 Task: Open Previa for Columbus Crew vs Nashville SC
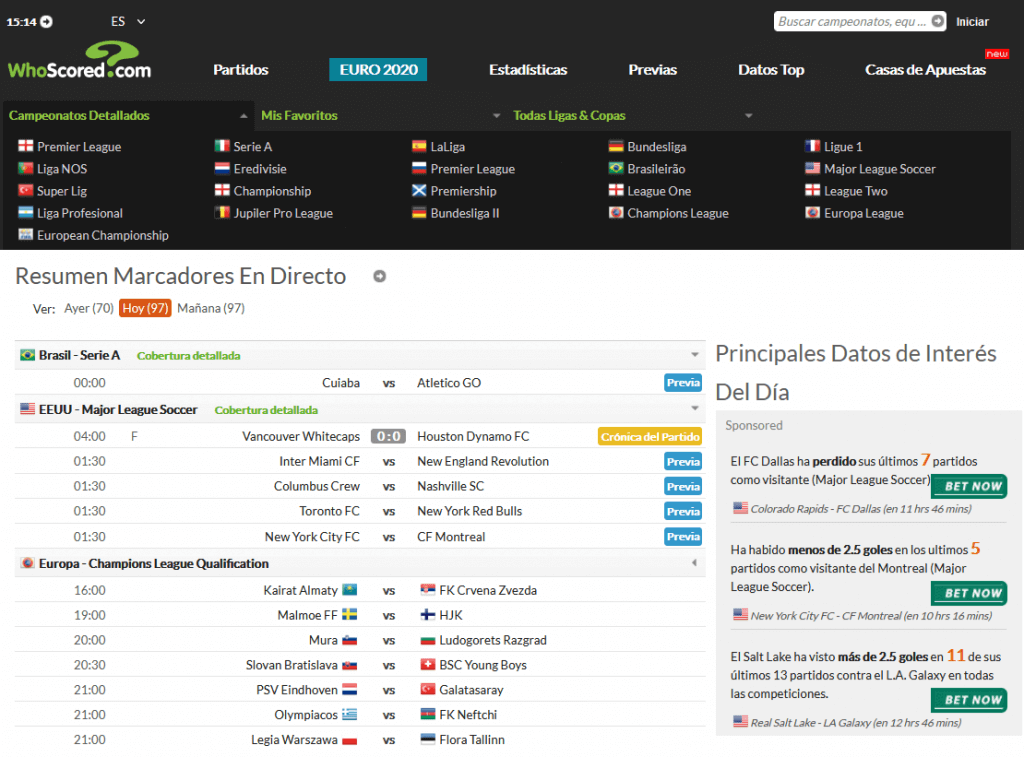coord(683,486)
